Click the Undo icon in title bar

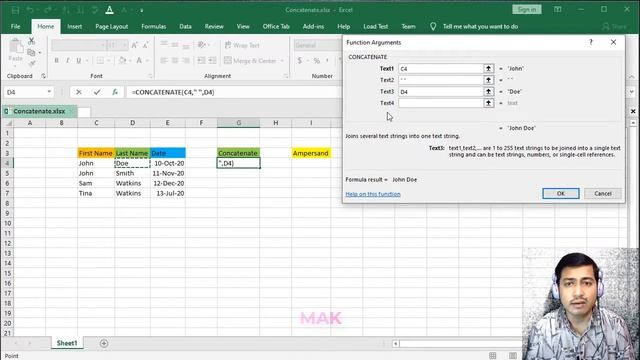30,10
